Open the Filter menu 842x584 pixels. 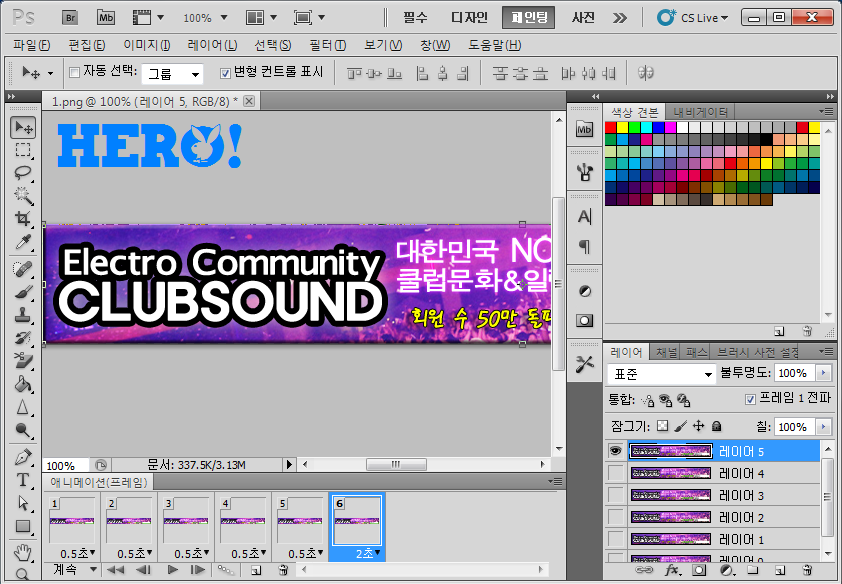coord(328,45)
